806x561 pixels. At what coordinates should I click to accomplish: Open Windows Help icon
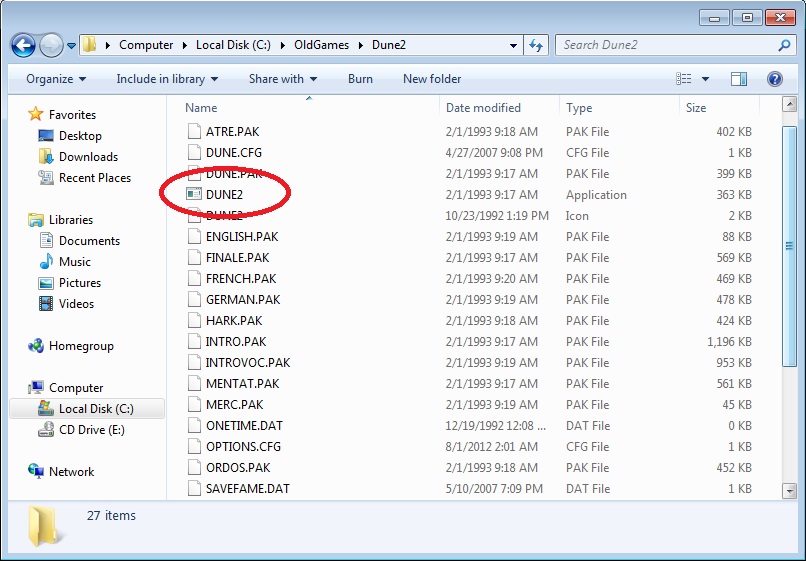[775, 79]
